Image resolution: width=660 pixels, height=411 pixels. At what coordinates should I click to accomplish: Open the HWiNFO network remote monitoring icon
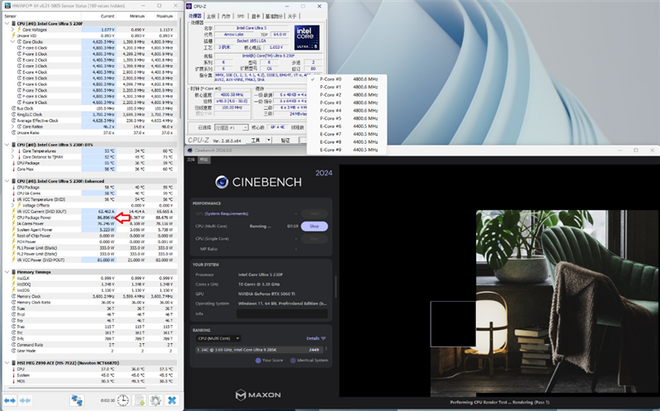(x=78, y=400)
